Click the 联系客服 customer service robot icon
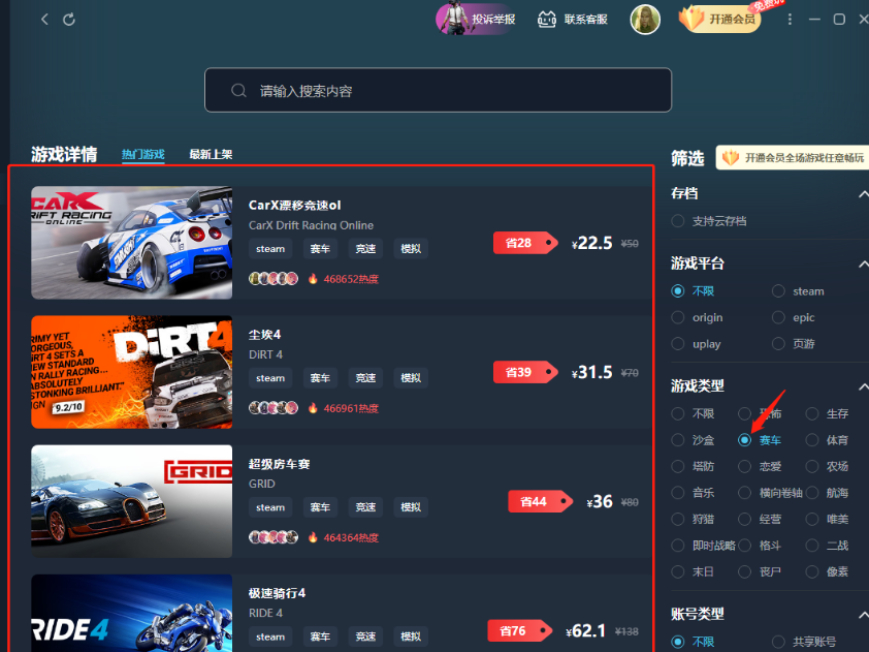Screen dimensions: 869x652 pos(547,19)
